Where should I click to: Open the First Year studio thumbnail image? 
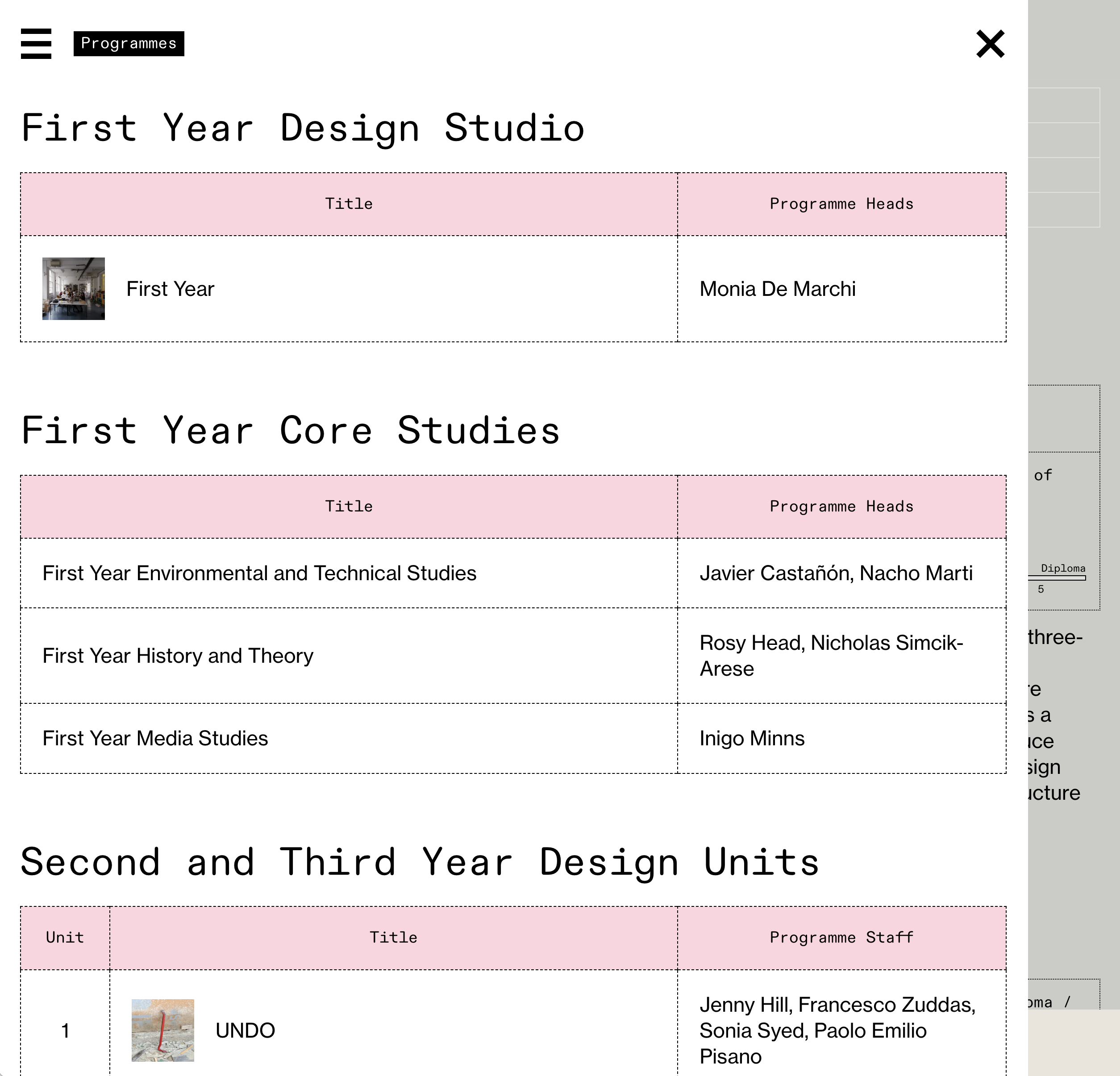point(74,289)
